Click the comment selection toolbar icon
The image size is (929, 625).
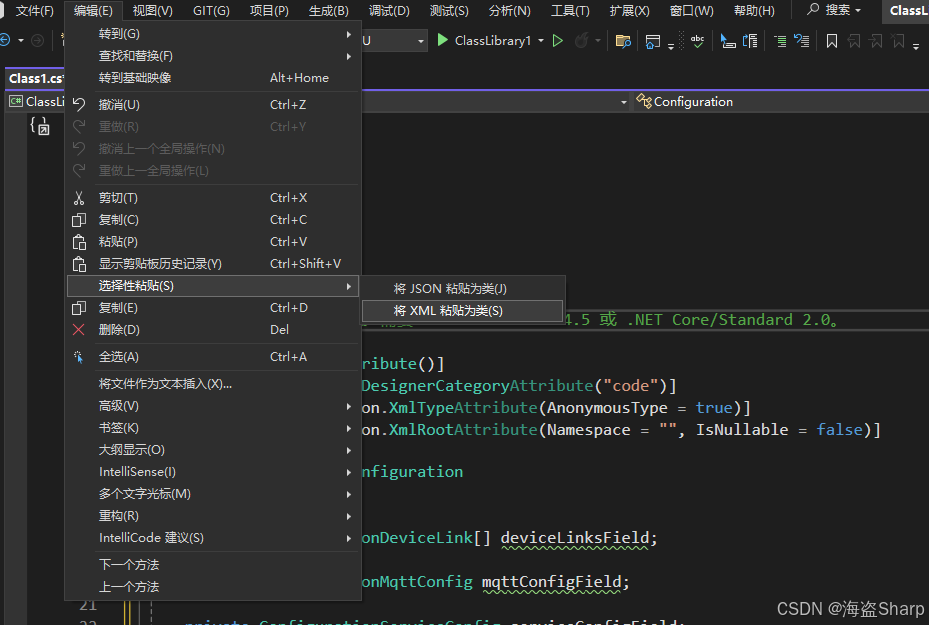coord(780,41)
